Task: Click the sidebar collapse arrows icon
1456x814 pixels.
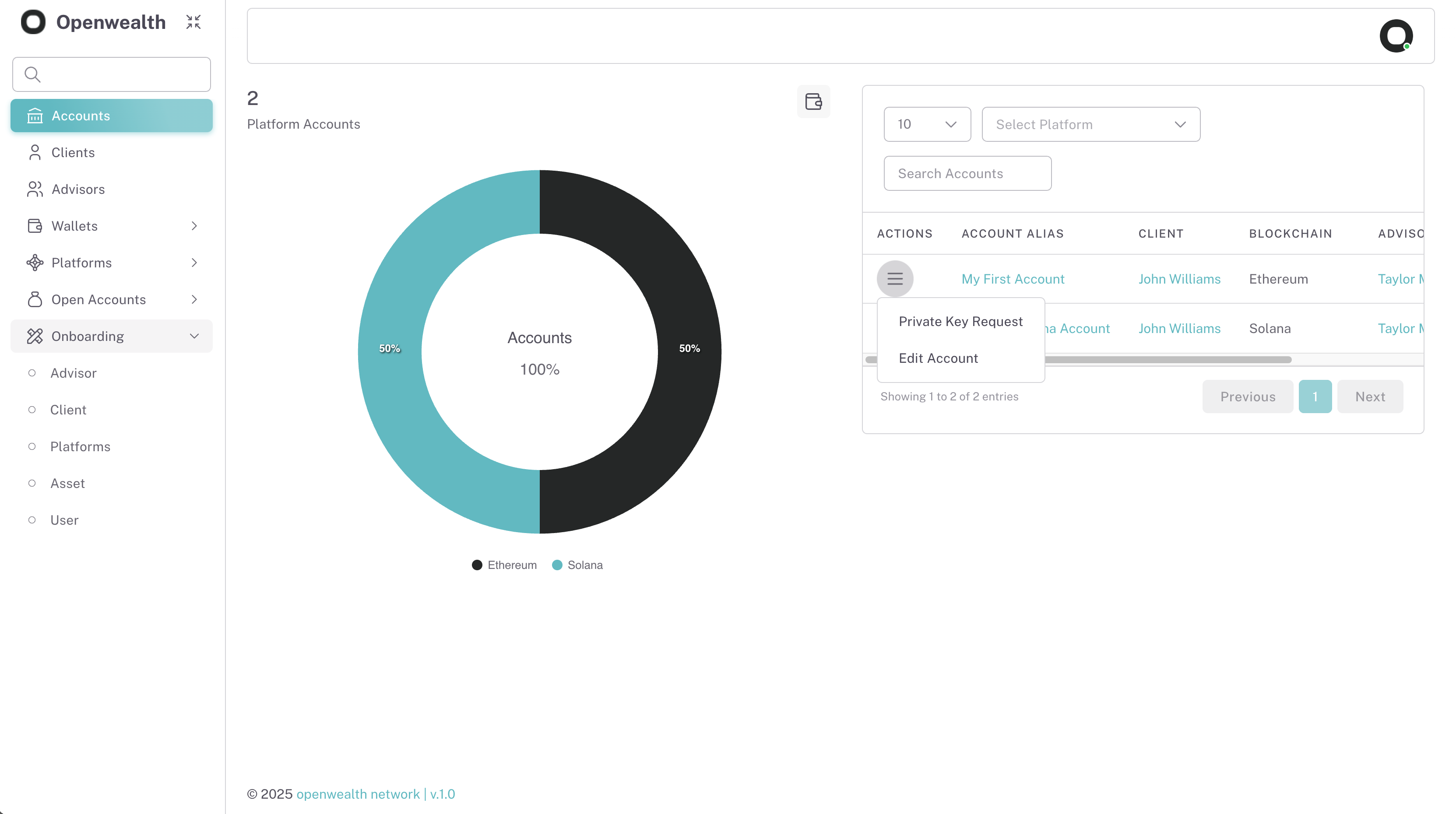Action: [193, 22]
